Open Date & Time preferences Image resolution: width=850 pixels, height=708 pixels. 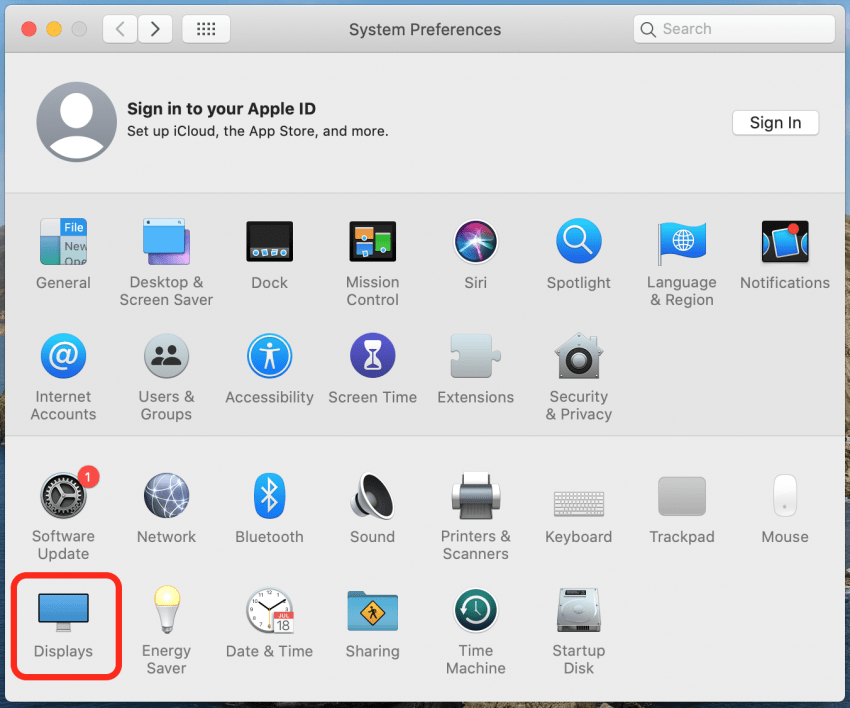pos(269,610)
